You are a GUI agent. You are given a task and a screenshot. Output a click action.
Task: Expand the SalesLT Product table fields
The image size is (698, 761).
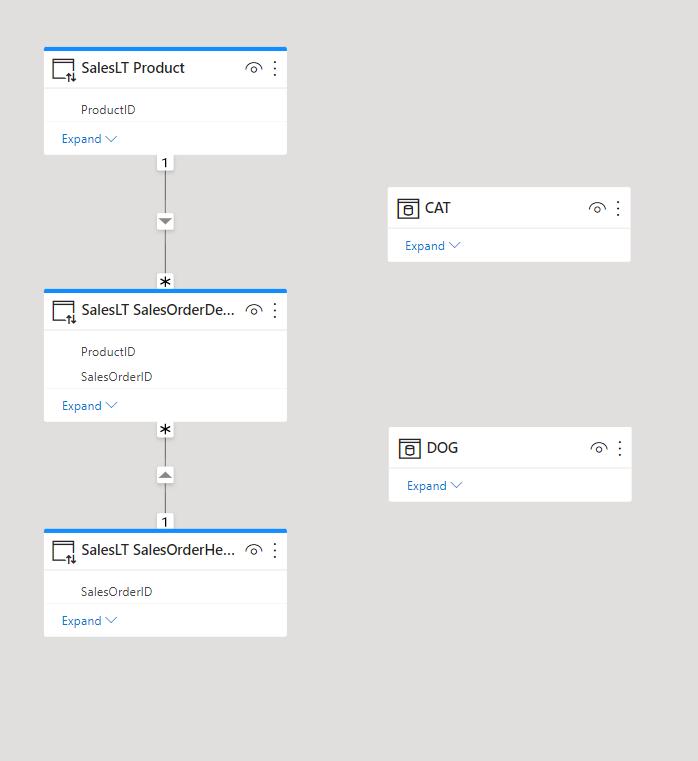(x=89, y=139)
